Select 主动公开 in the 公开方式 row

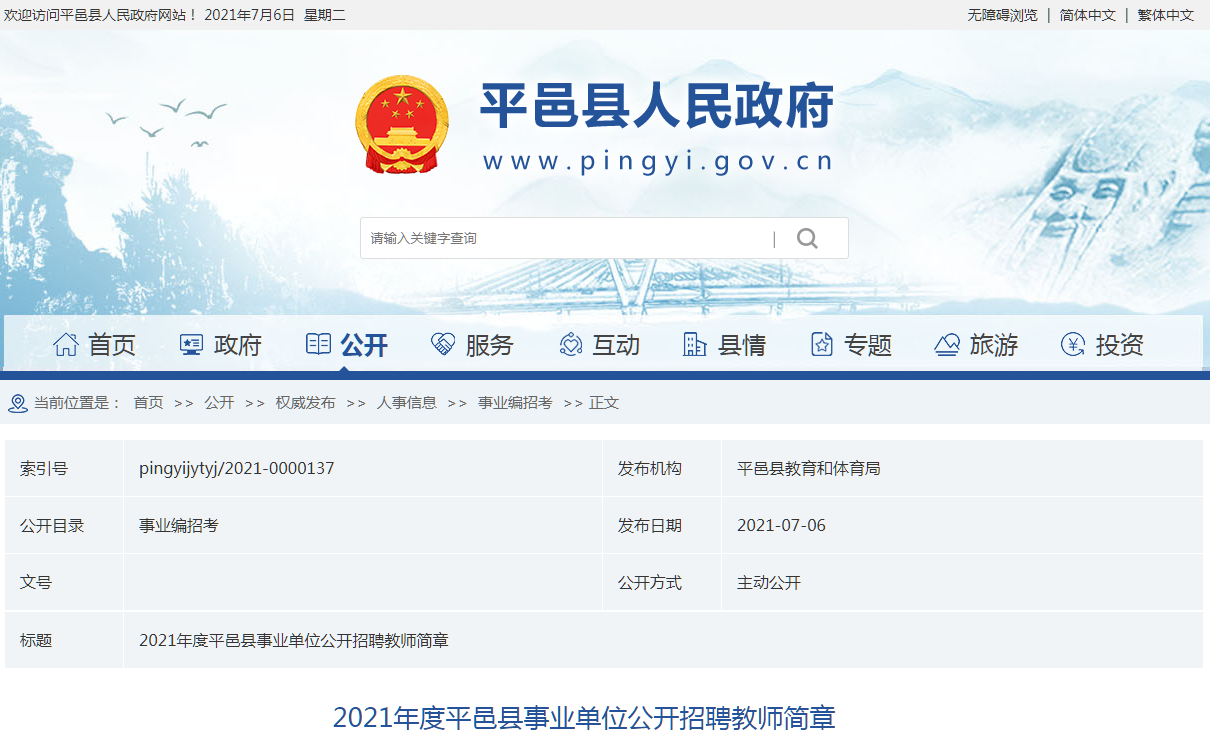click(769, 582)
